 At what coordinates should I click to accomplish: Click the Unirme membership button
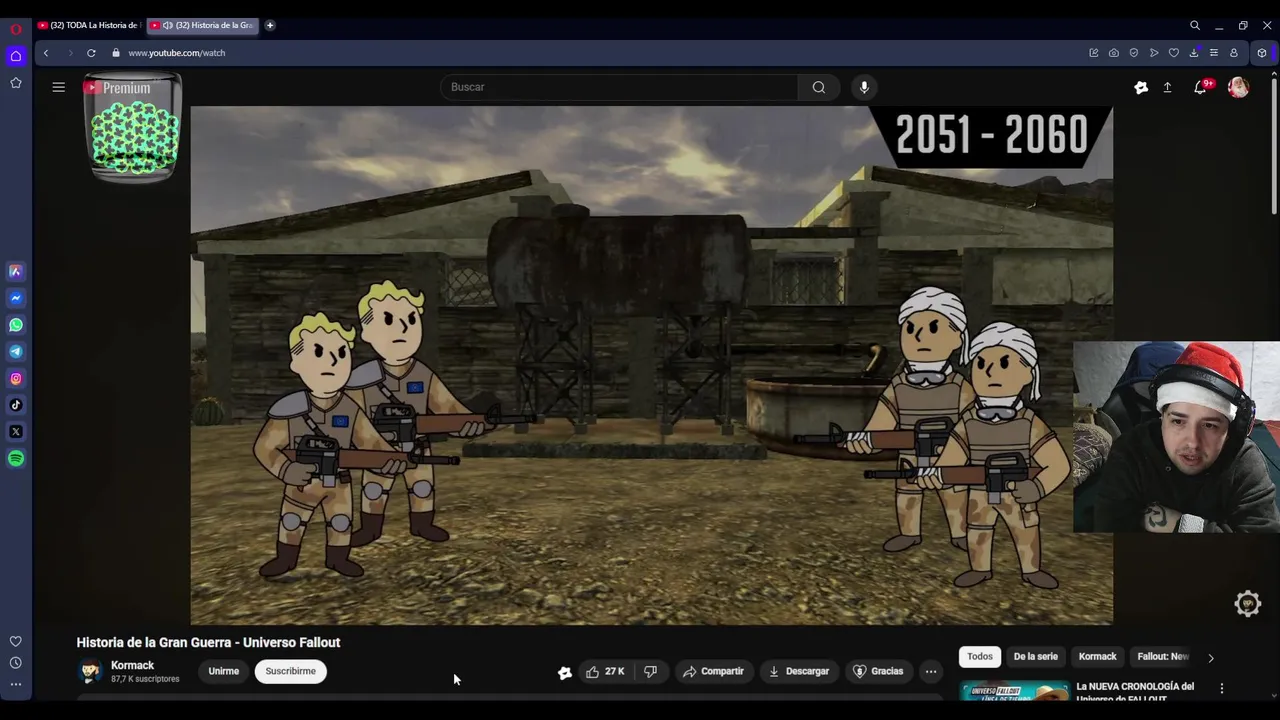pos(224,671)
